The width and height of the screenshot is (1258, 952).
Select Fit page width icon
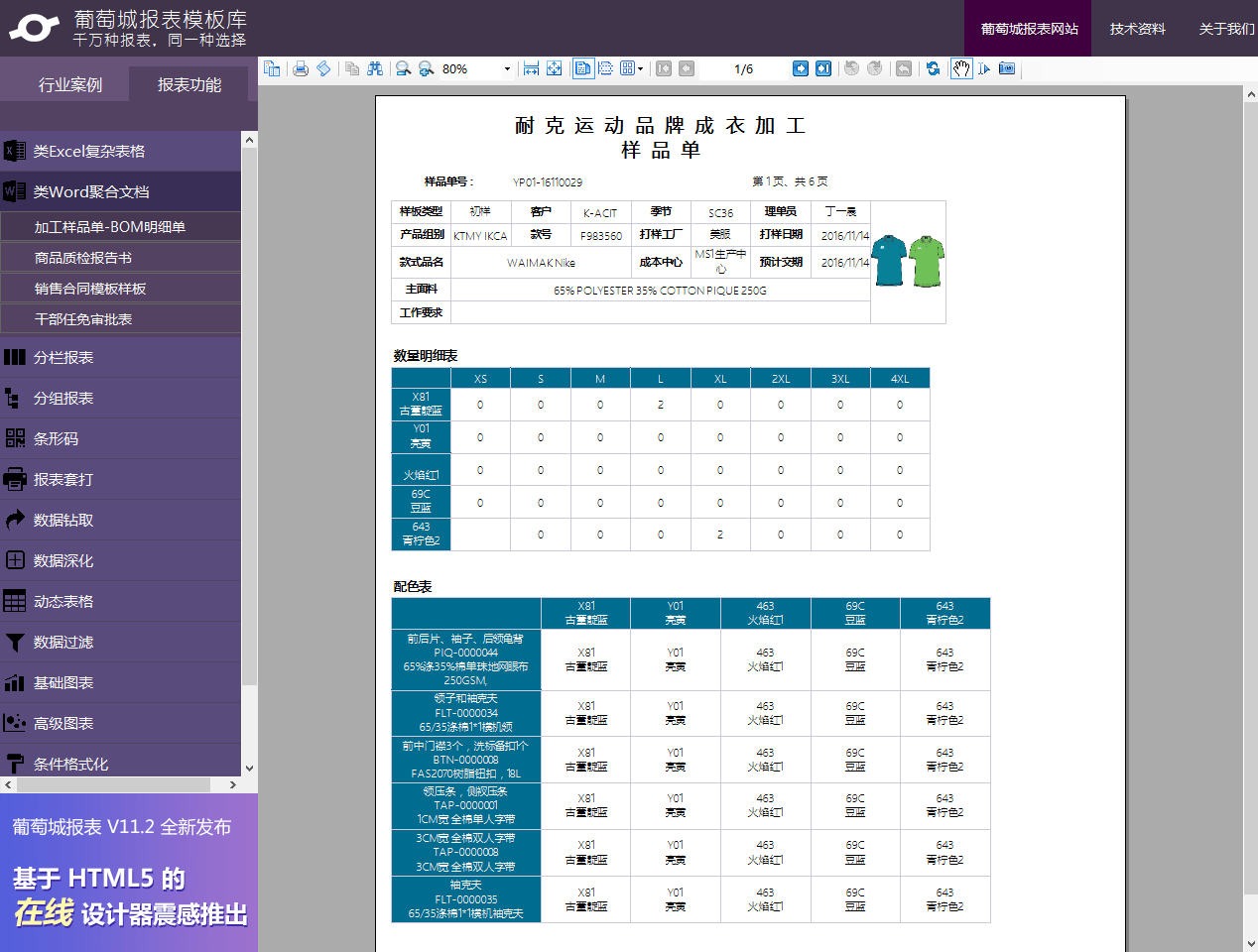point(531,68)
